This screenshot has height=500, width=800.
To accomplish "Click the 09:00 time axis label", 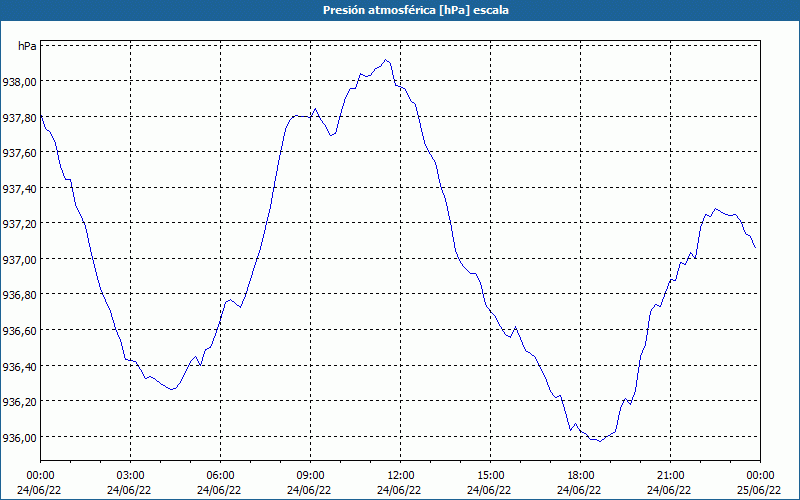I will tap(311, 476).
